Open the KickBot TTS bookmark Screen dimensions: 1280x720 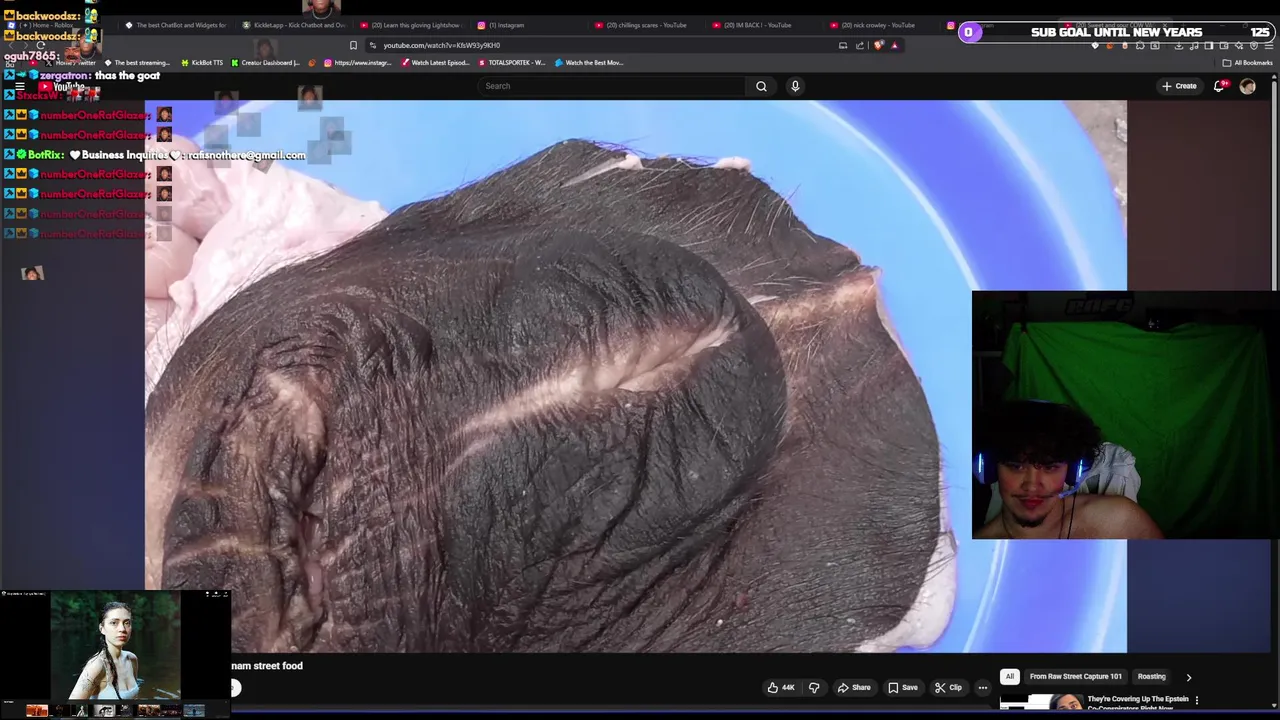tap(202, 63)
